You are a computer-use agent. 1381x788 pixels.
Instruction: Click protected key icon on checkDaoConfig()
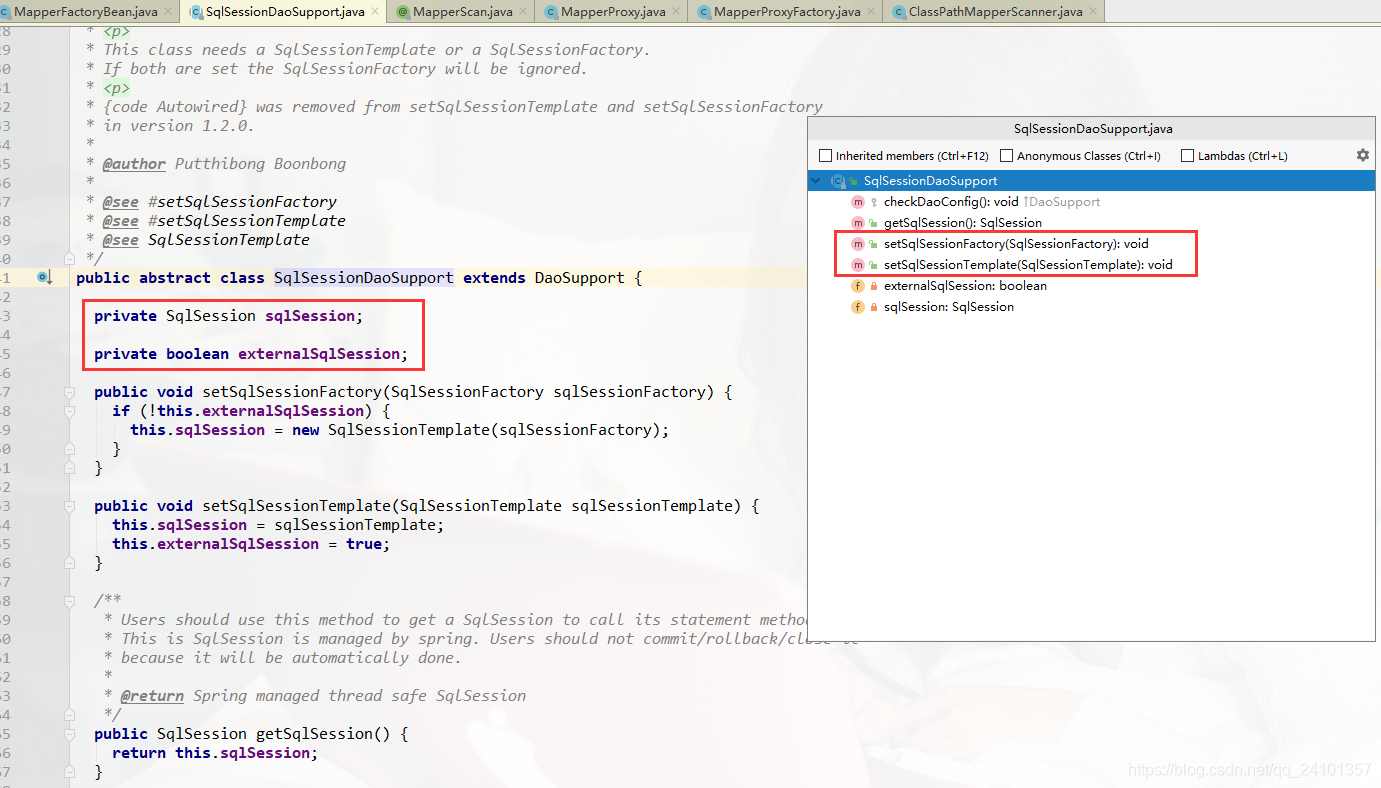click(874, 202)
